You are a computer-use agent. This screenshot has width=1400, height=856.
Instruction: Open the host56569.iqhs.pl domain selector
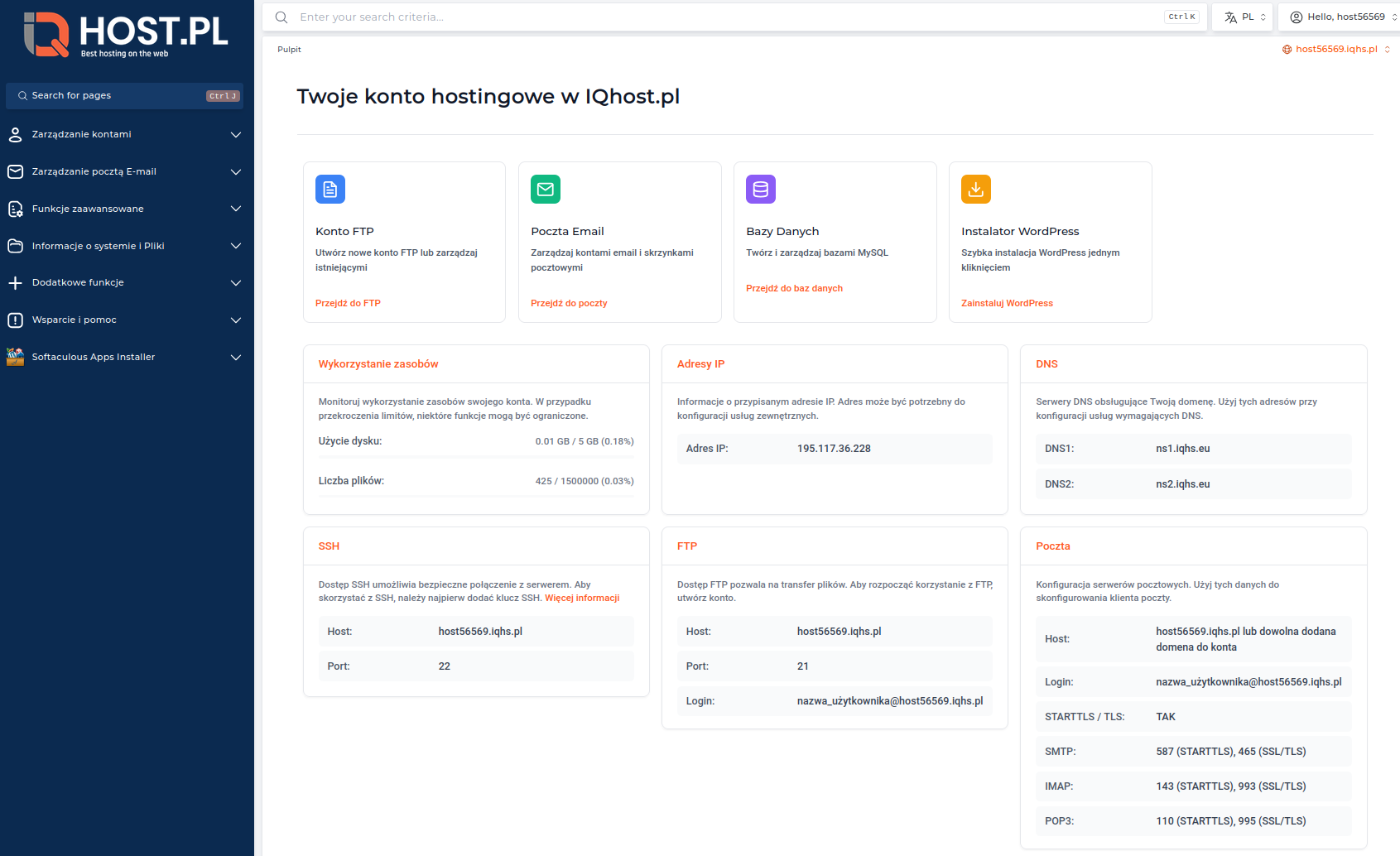pos(1335,50)
